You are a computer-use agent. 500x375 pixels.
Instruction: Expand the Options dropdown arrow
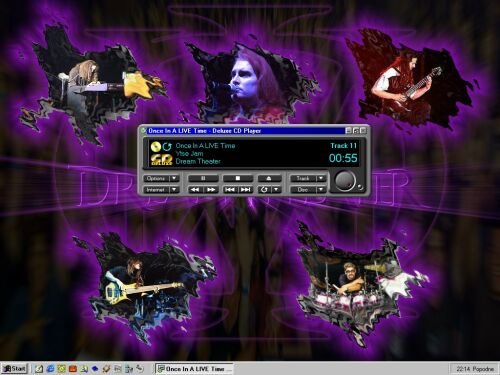tap(174, 178)
